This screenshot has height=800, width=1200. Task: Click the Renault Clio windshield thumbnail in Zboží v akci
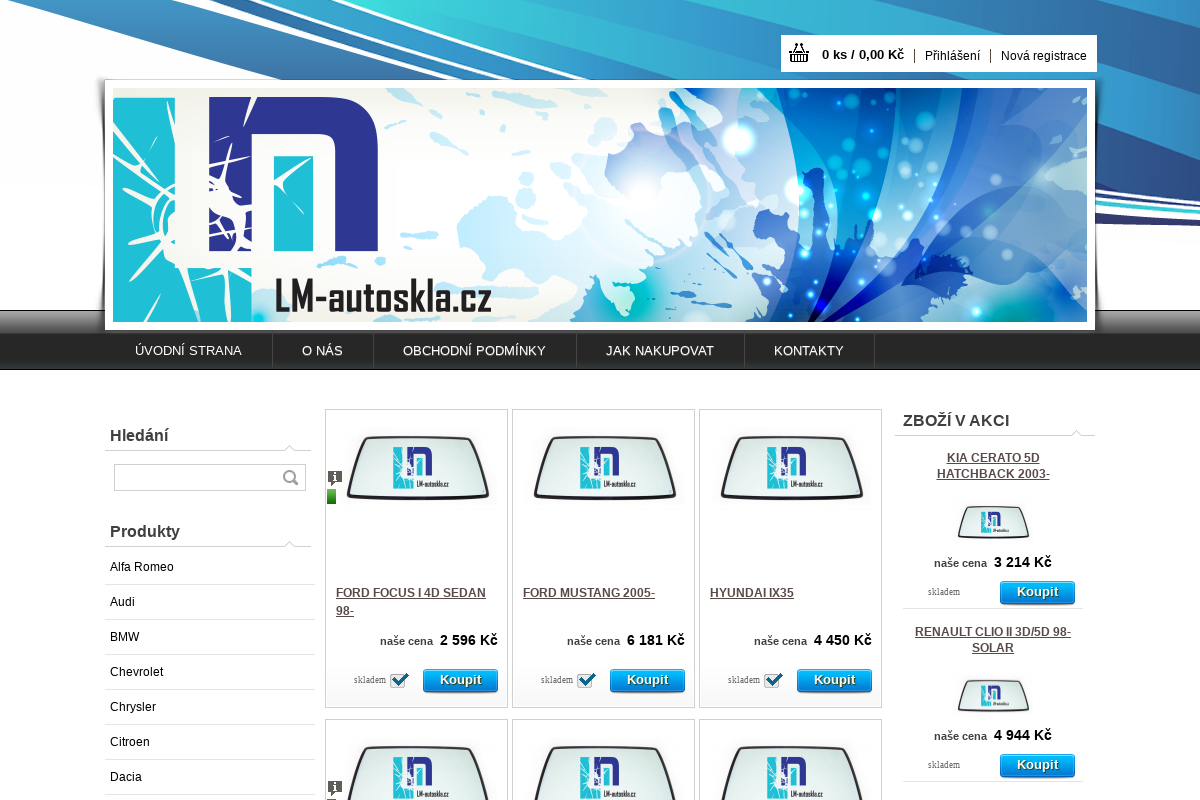tap(993, 693)
